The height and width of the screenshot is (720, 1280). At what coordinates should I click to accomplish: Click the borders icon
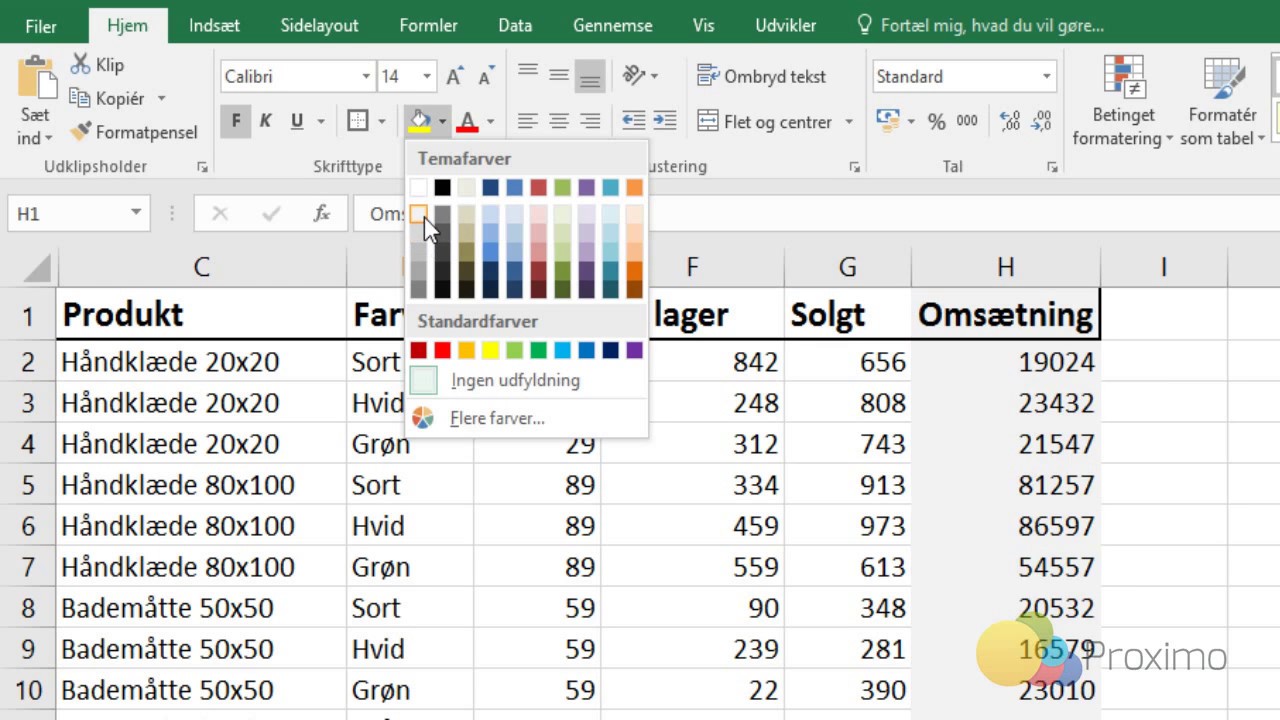(357, 121)
